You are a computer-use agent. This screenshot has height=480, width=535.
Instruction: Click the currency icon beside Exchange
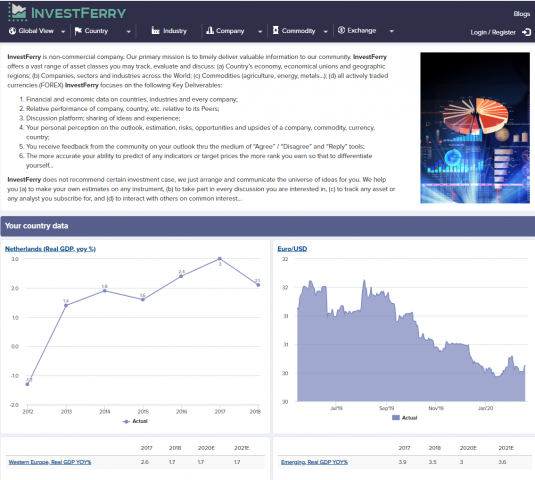341,30
